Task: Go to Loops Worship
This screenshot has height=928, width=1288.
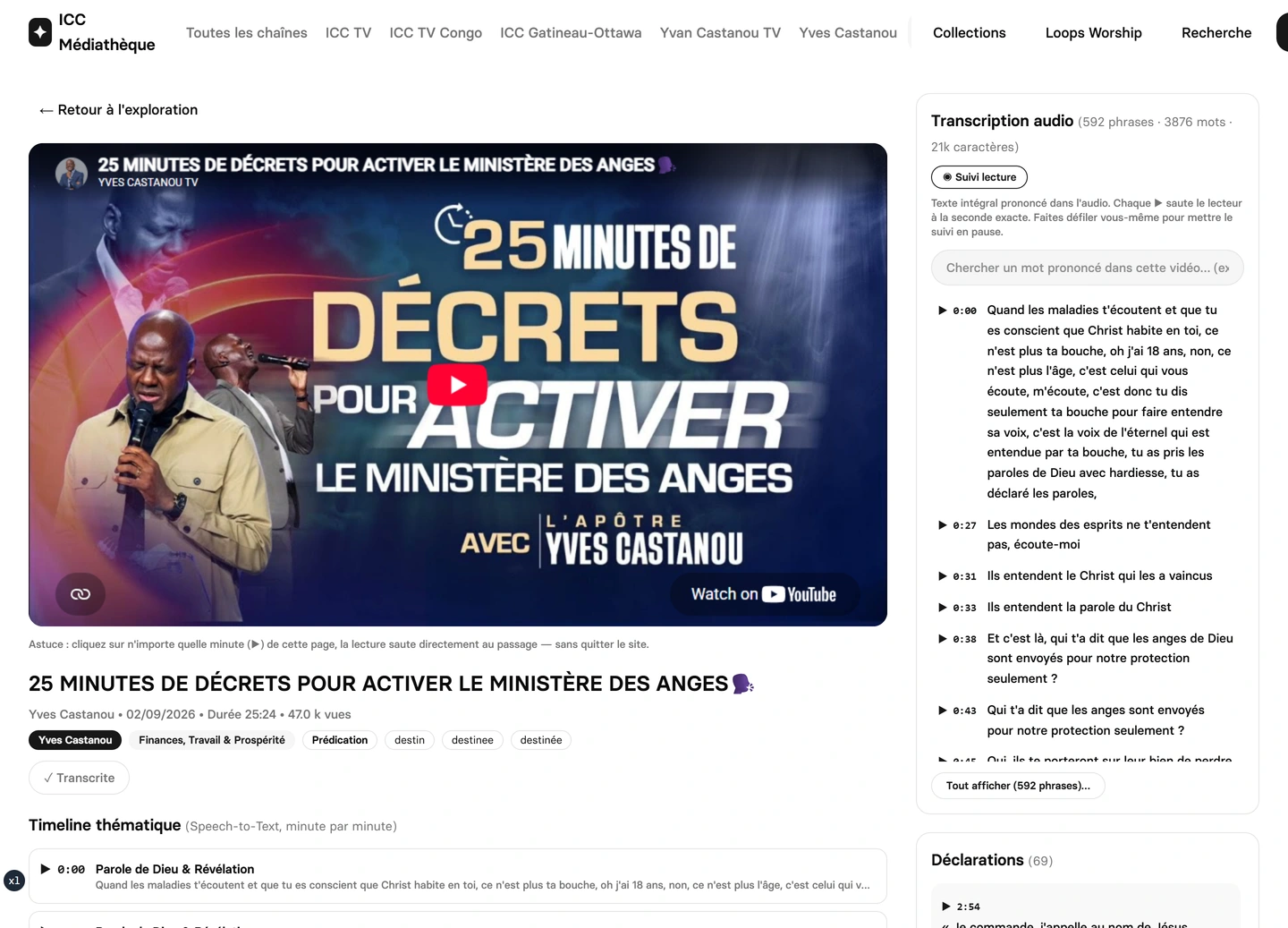Action: [1094, 33]
